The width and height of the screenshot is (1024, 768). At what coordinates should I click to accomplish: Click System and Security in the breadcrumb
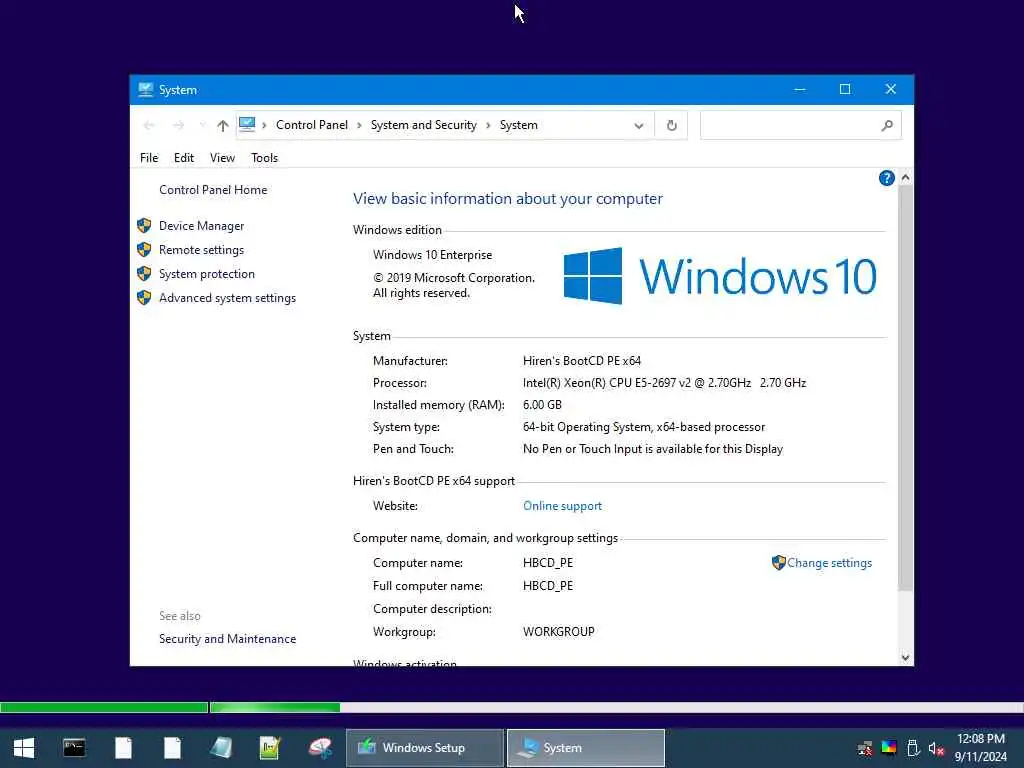coord(423,125)
